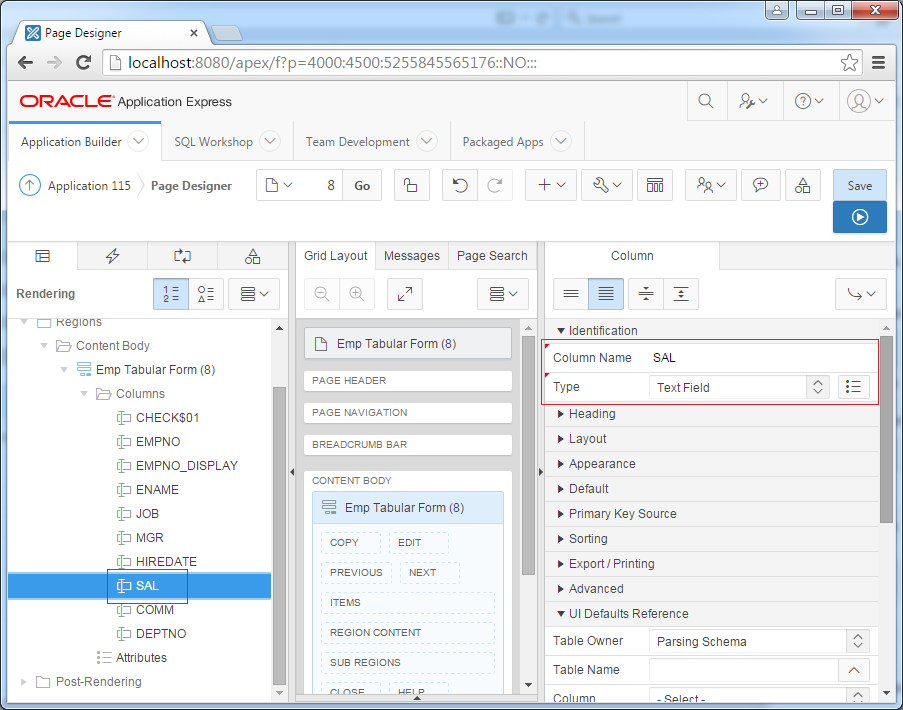This screenshot has height=710, width=903.
Task: Click the component view layout icon
Action: (x=655, y=185)
